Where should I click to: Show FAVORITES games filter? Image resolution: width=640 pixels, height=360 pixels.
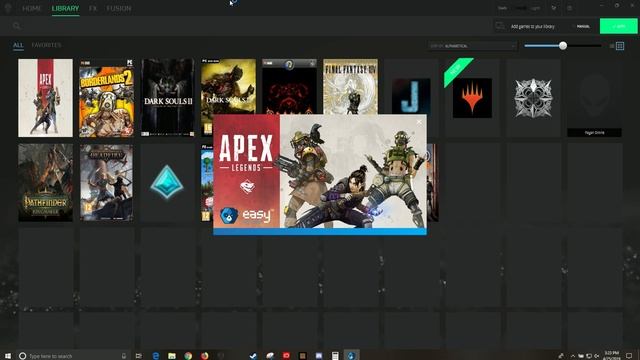(x=47, y=45)
